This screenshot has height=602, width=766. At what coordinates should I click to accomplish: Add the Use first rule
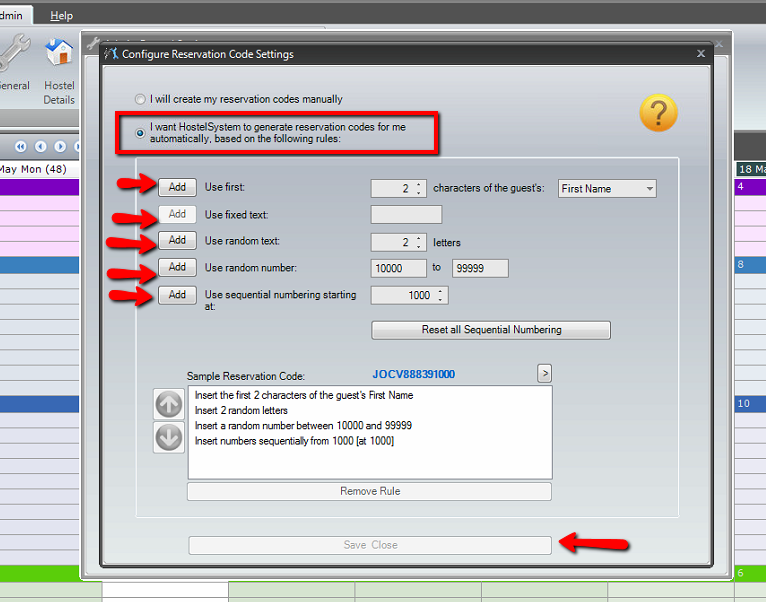[x=177, y=187]
